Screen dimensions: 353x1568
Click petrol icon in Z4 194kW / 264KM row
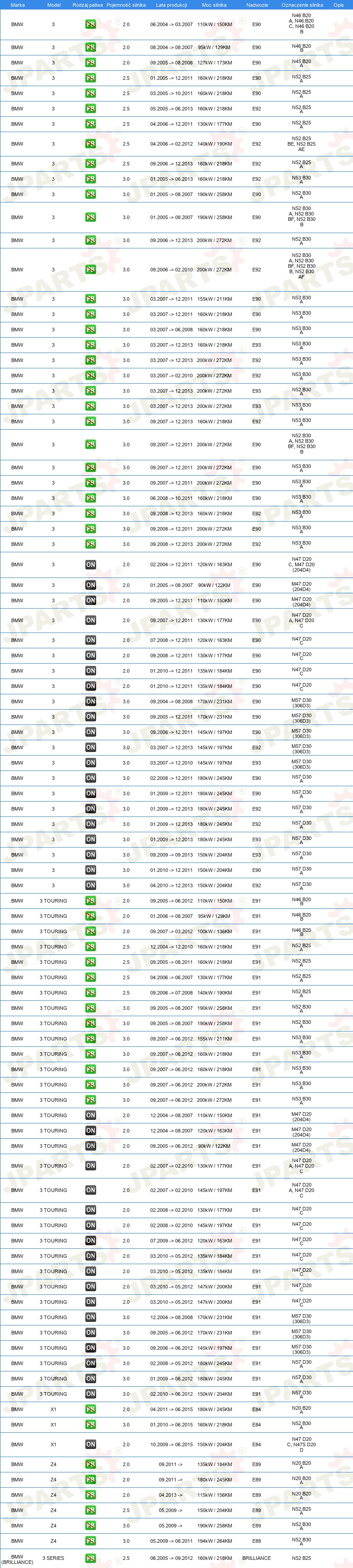[90, 1540]
